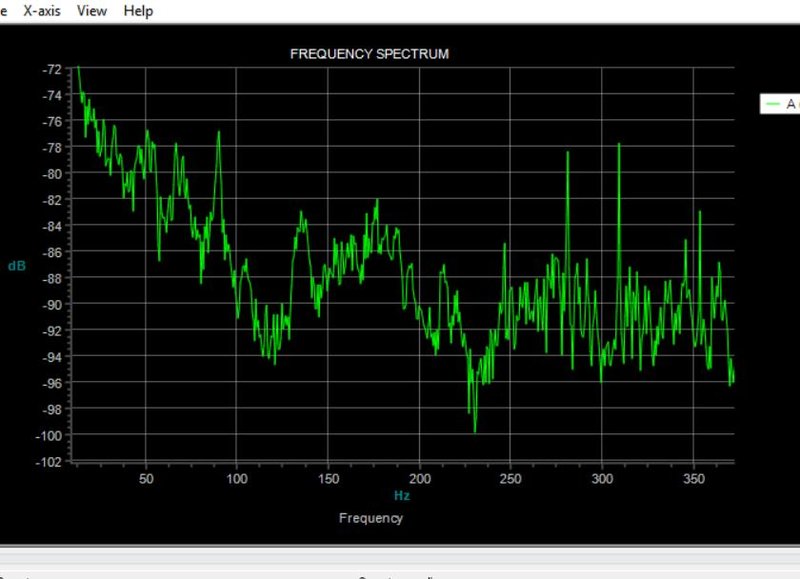Image resolution: width=800 pixels, height=579 pixels.
Task: Select the tallest spectral peak near 310 Hz
Action: pyautogui.click(x=619, y=144)
